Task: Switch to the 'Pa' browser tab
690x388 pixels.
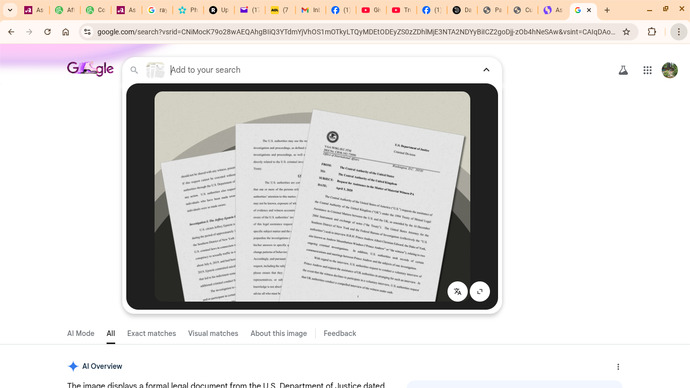Action: pyautogui.click(x=492, y=10)
